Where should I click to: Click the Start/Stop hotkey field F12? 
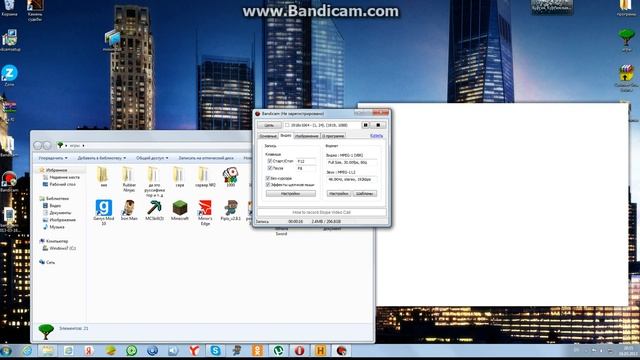306,161
